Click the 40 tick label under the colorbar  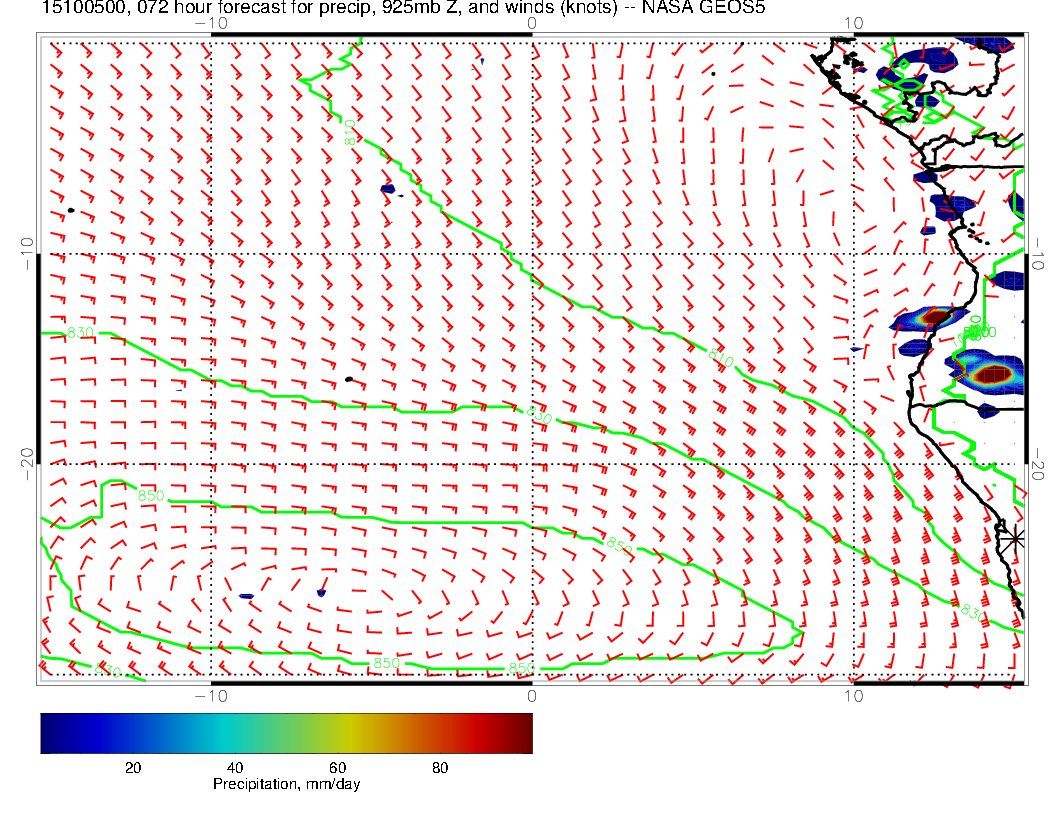click(235, 768)
